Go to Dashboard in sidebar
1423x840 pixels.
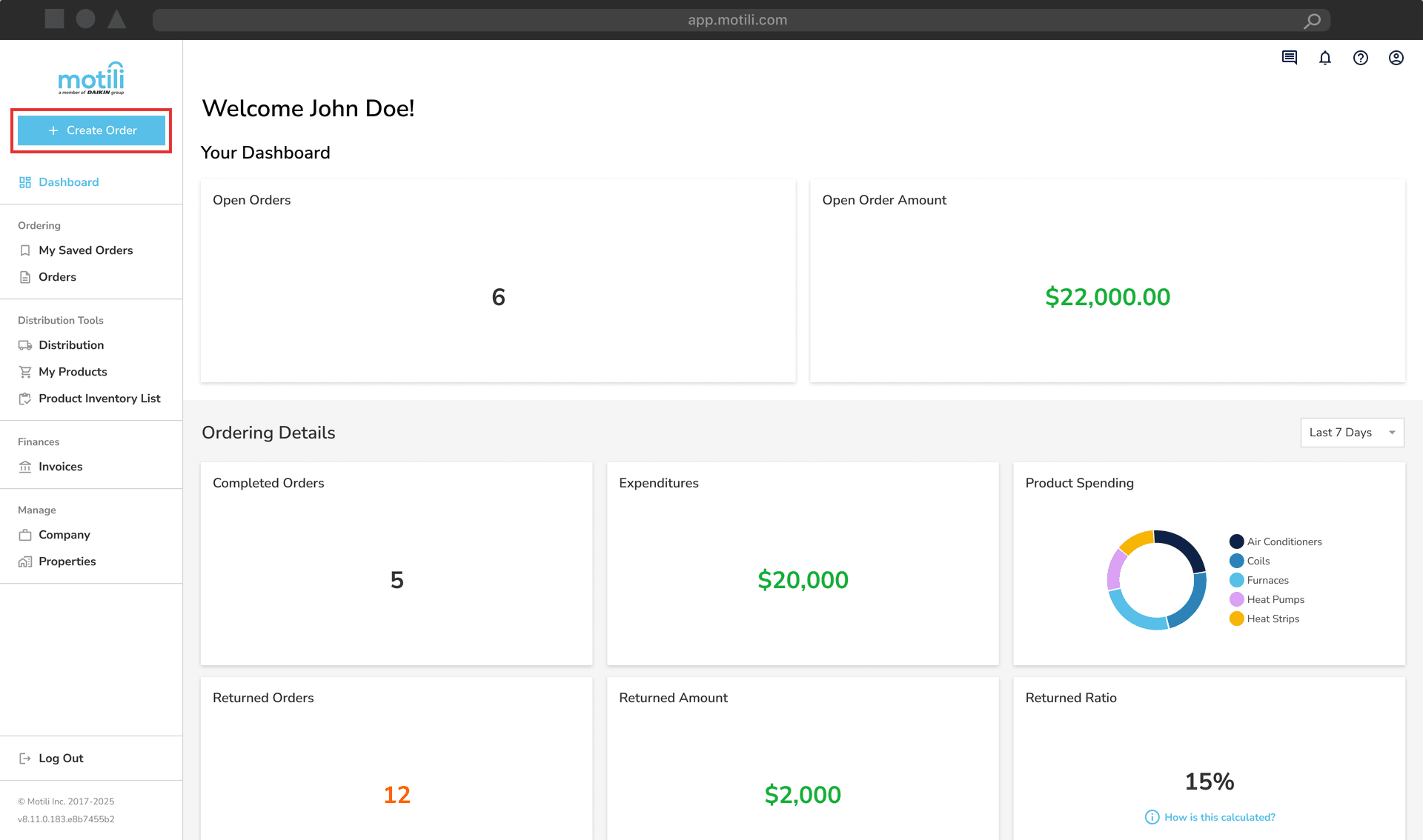(68, 182)
